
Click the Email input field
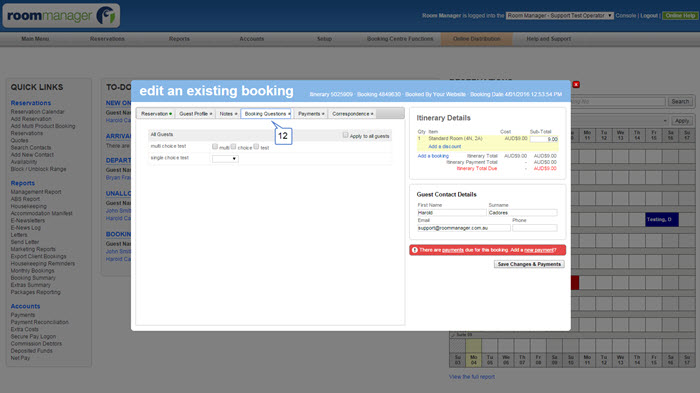click(x=463, y=228)
